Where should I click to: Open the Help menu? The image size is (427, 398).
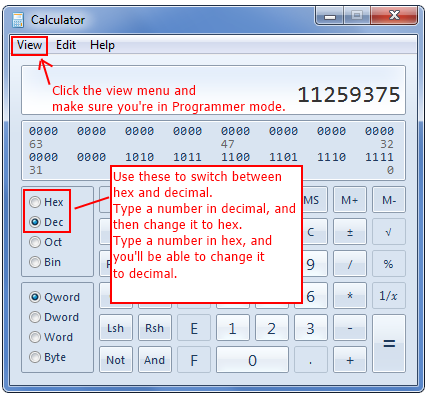102,45
